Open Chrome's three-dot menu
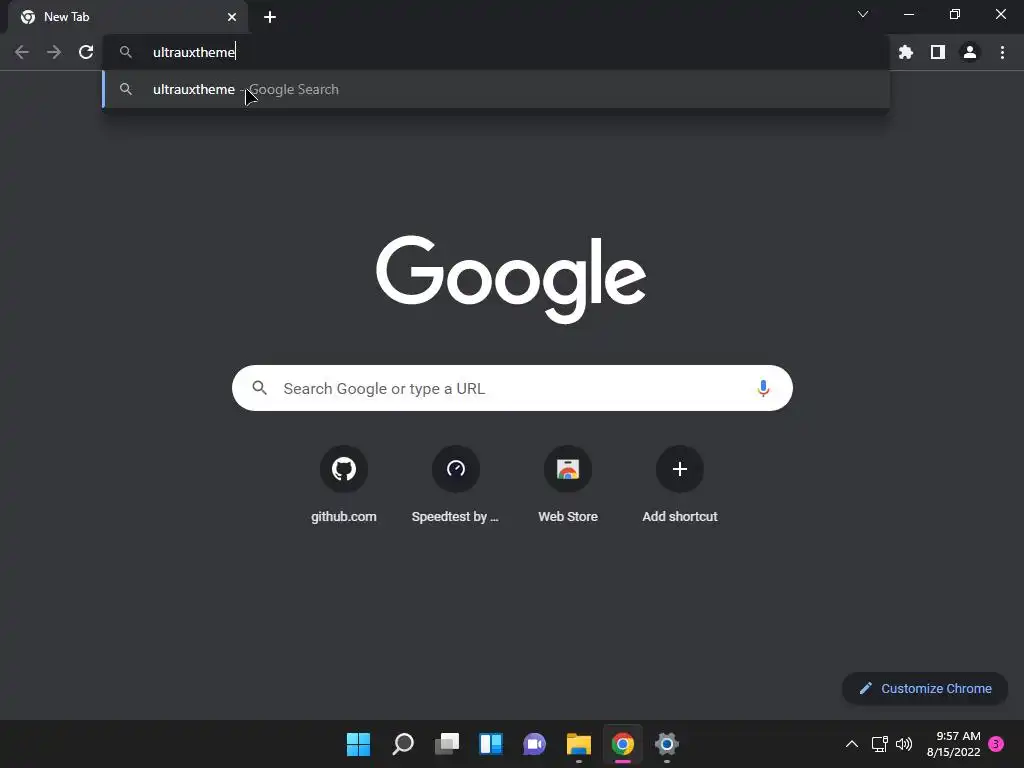Viewport: 1024px width, 768px height. click(1002, 52)
